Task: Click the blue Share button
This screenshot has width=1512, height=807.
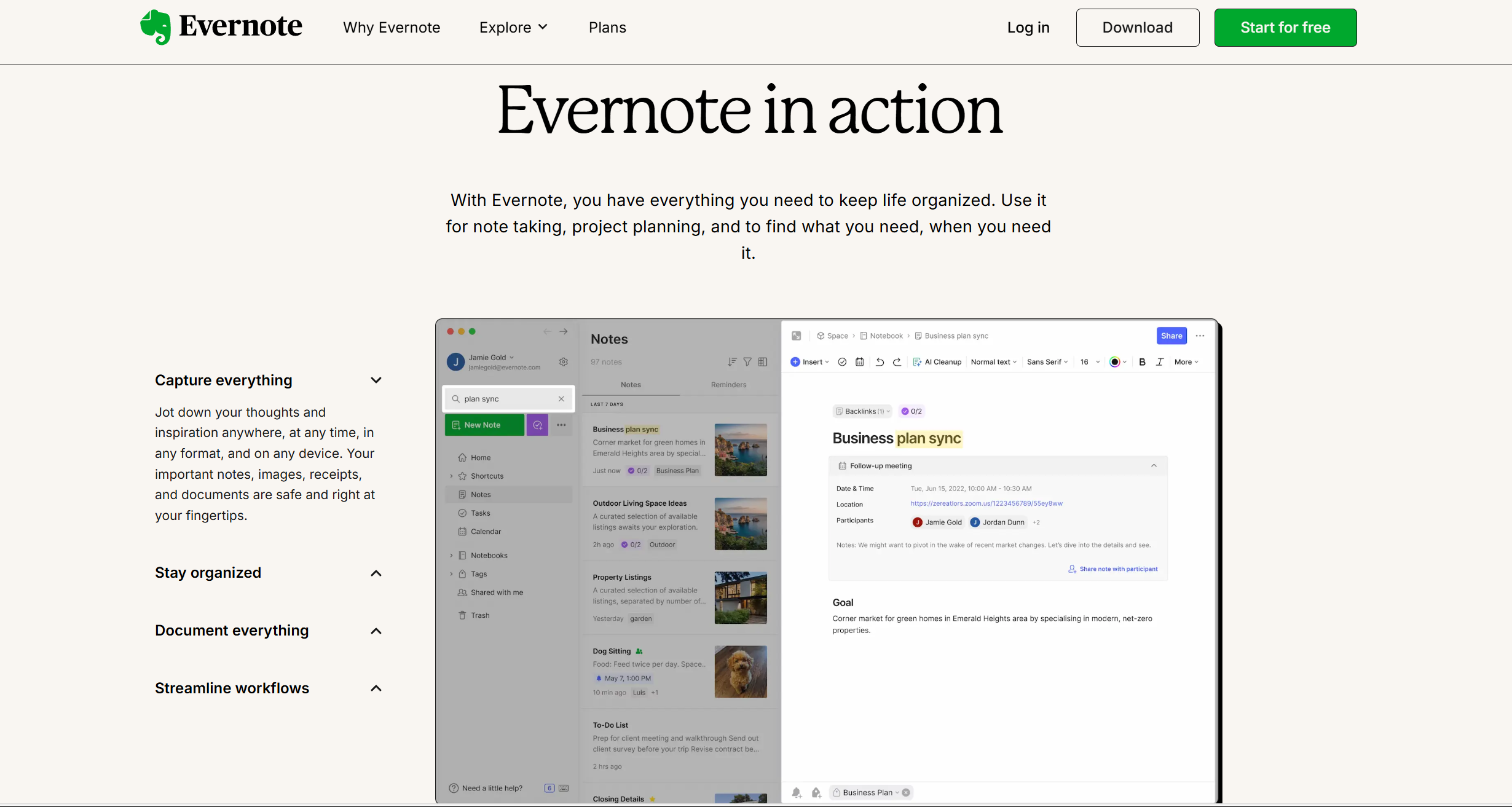Action: click(1171, 336)
